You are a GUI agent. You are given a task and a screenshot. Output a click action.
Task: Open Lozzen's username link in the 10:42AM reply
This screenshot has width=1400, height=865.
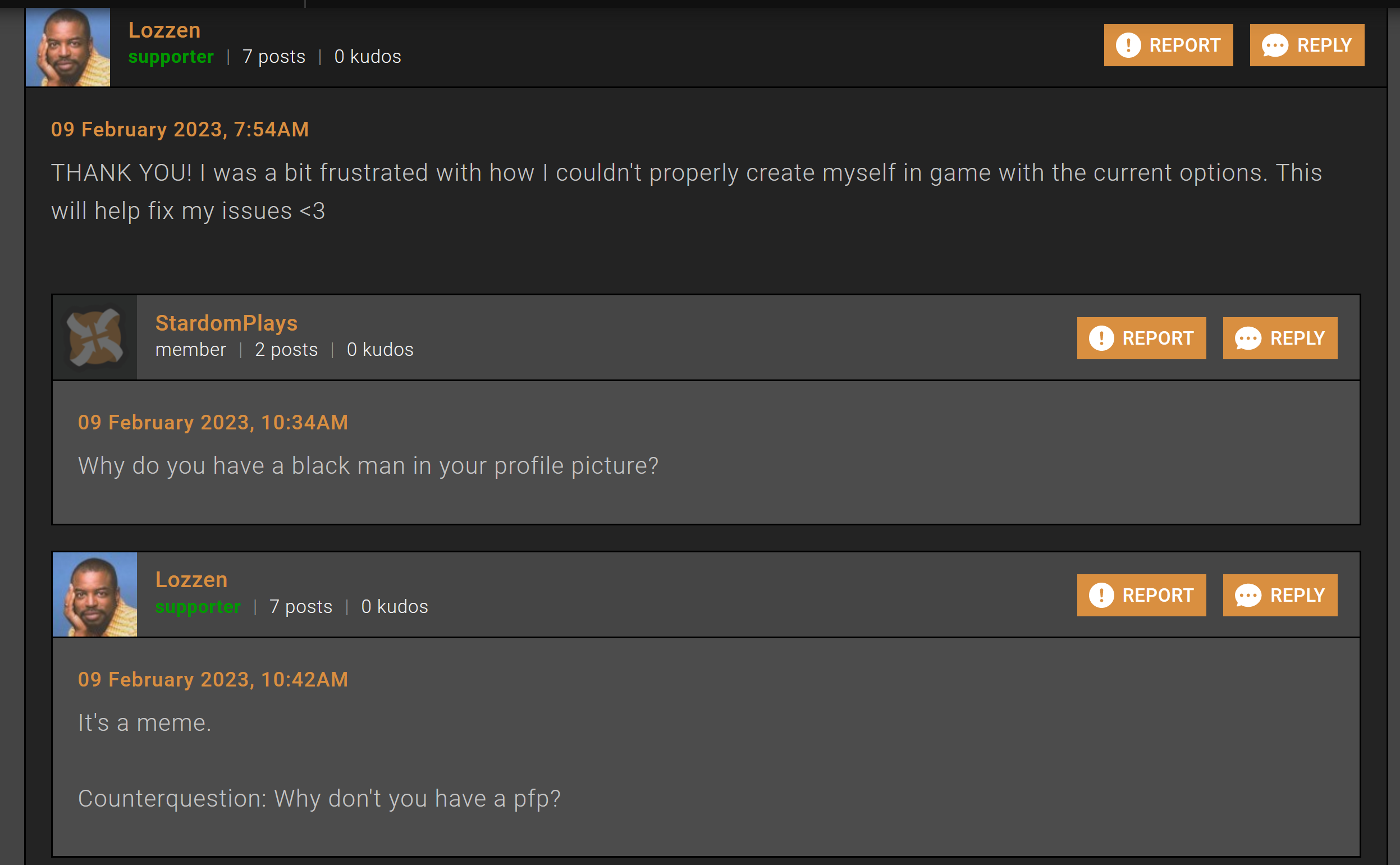pos(191,579)
